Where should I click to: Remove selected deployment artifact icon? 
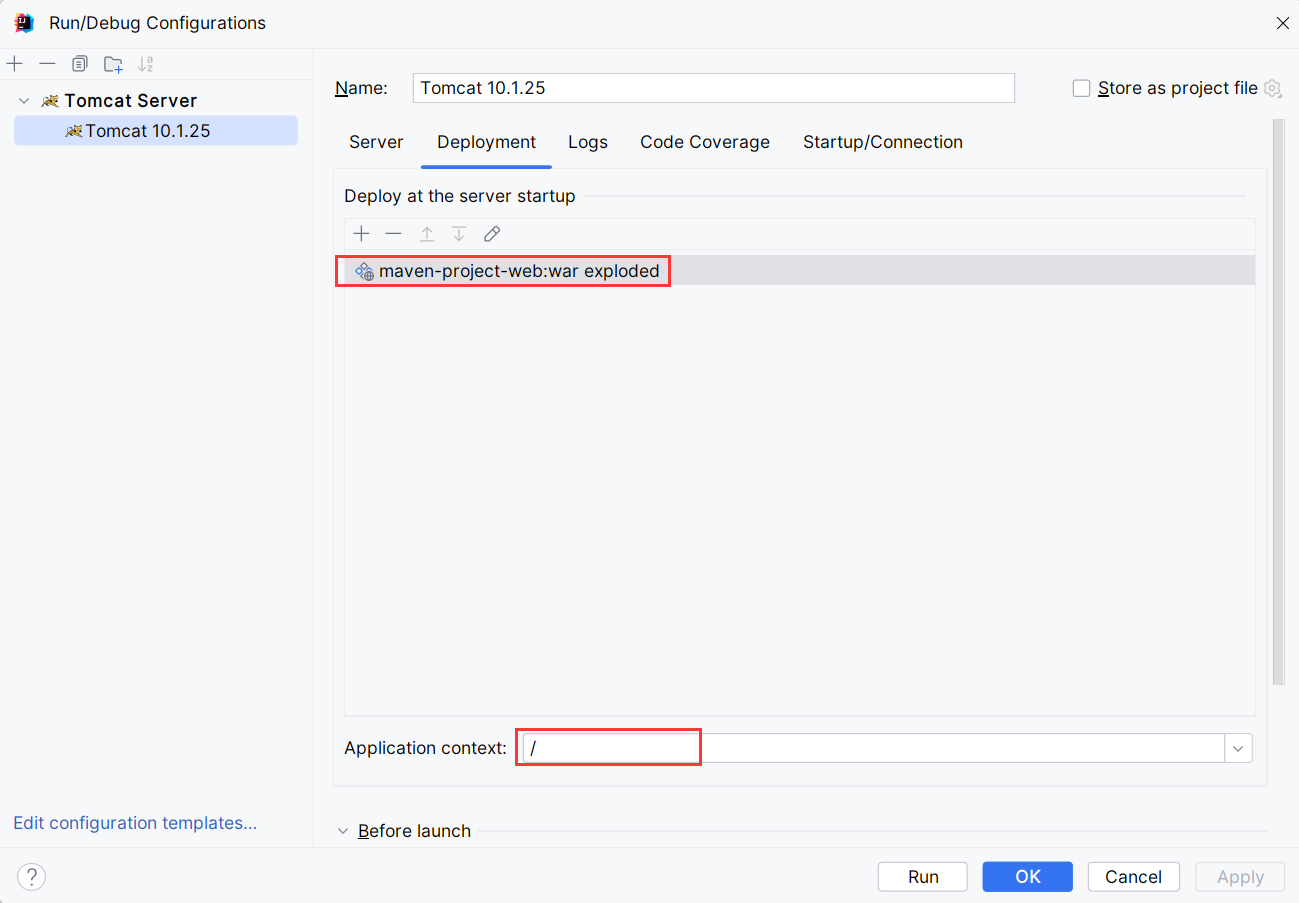pos(394,234)
